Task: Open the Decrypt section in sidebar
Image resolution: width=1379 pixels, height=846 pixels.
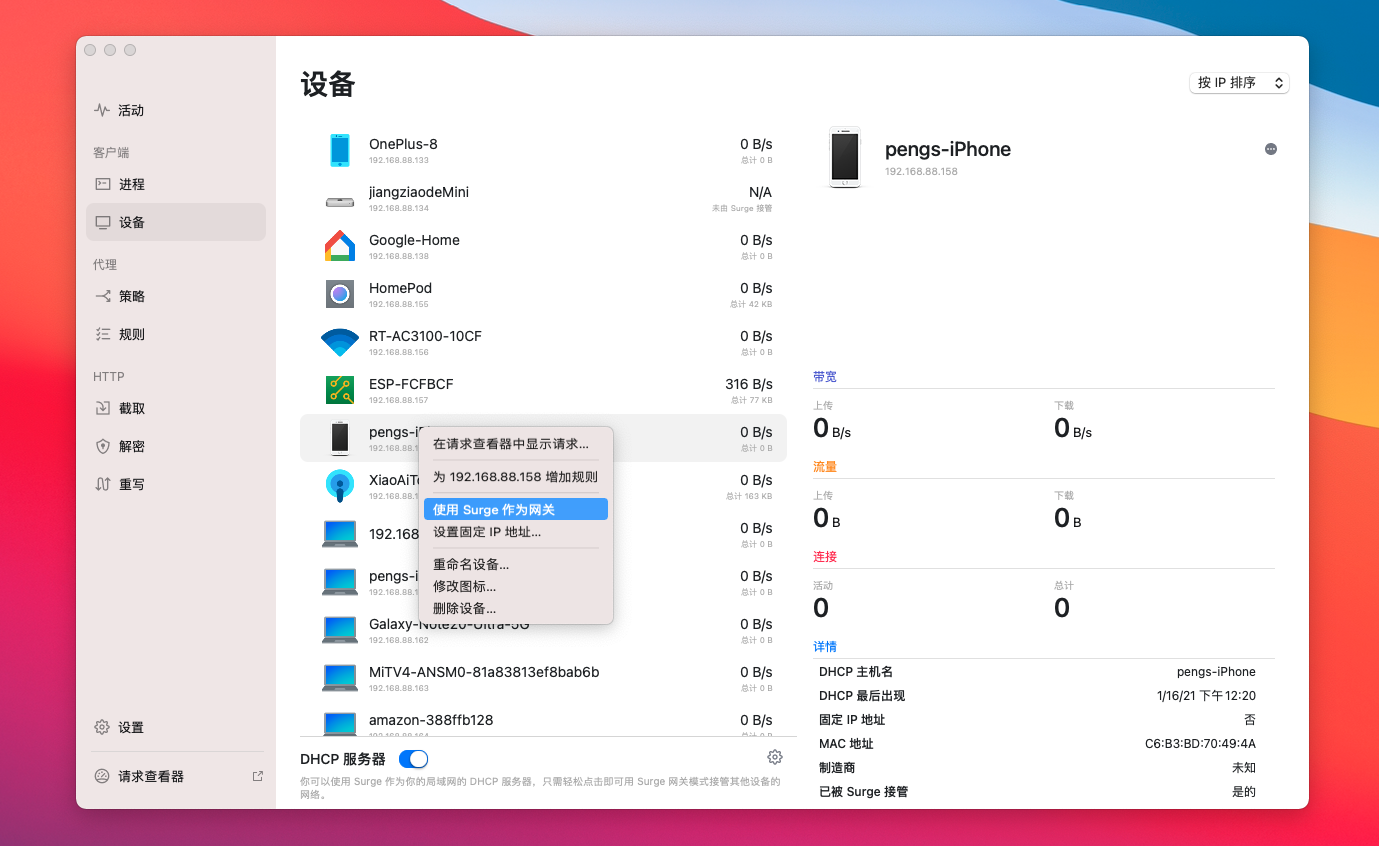Action: coord(131,447)
